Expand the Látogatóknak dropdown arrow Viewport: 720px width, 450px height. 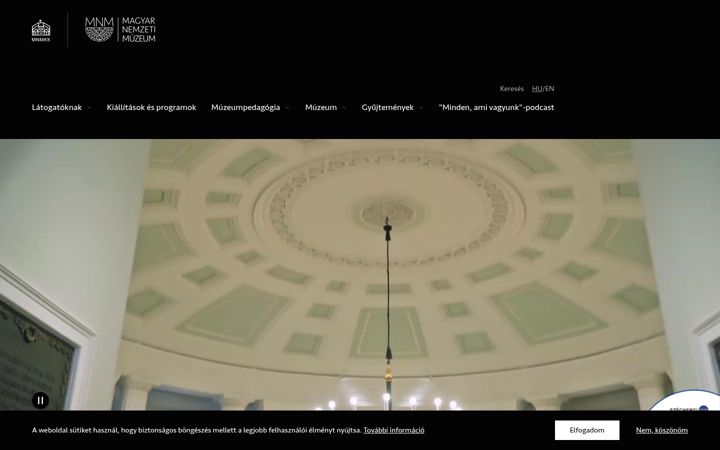(90, 108)
